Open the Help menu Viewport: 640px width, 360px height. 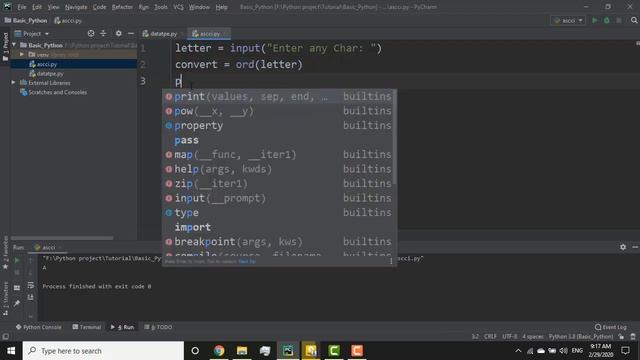pyautogui.click(x=221, y=7)
